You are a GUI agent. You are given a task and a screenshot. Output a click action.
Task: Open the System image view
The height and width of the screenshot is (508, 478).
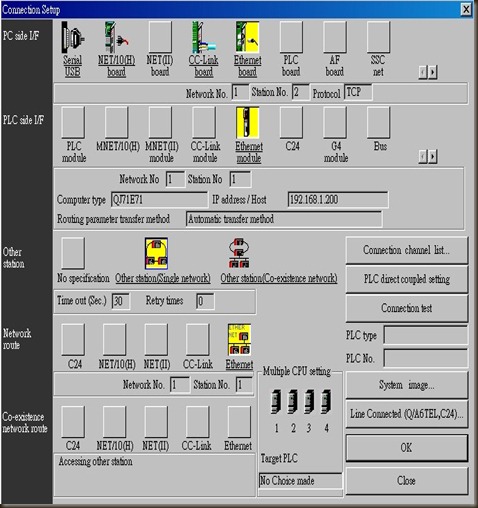pos(407,385)
